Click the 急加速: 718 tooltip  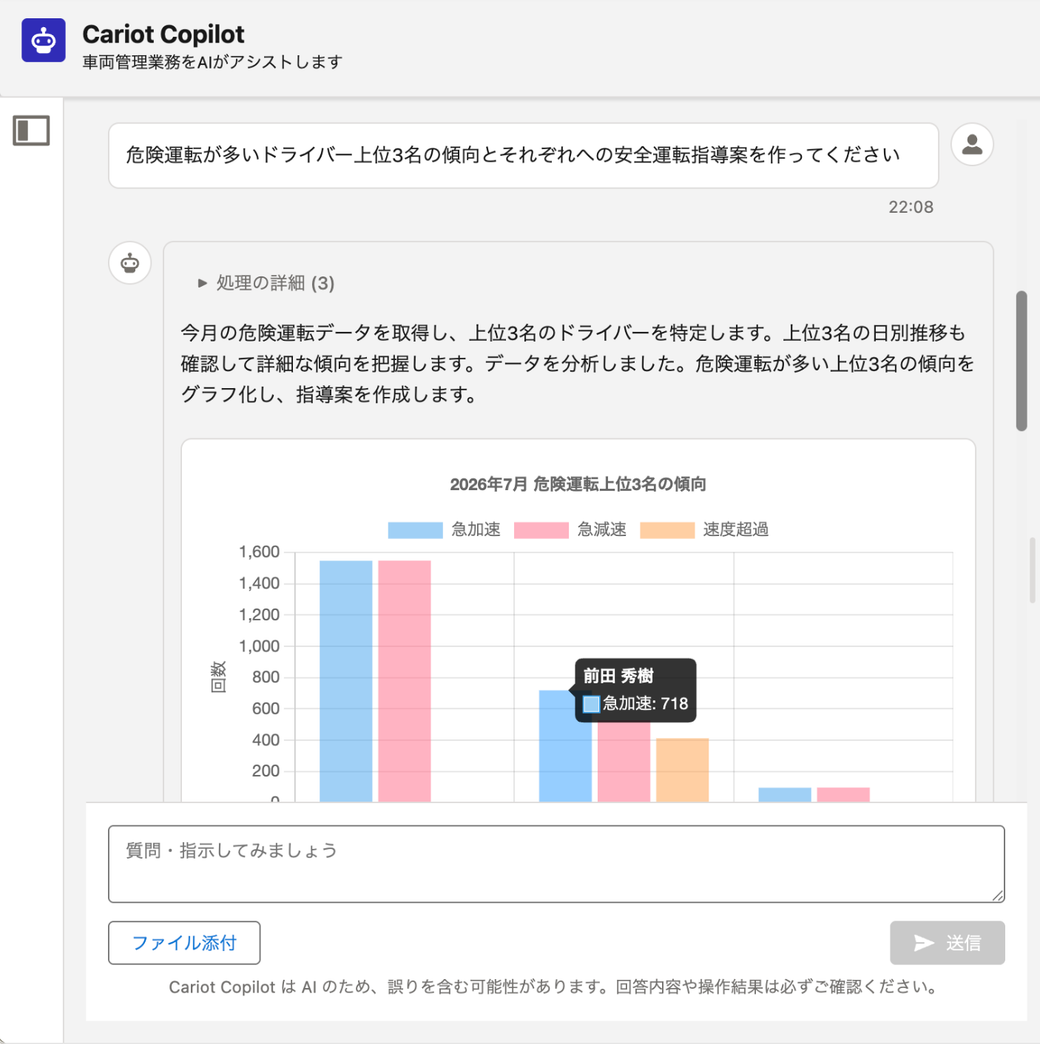click(635, 690)
